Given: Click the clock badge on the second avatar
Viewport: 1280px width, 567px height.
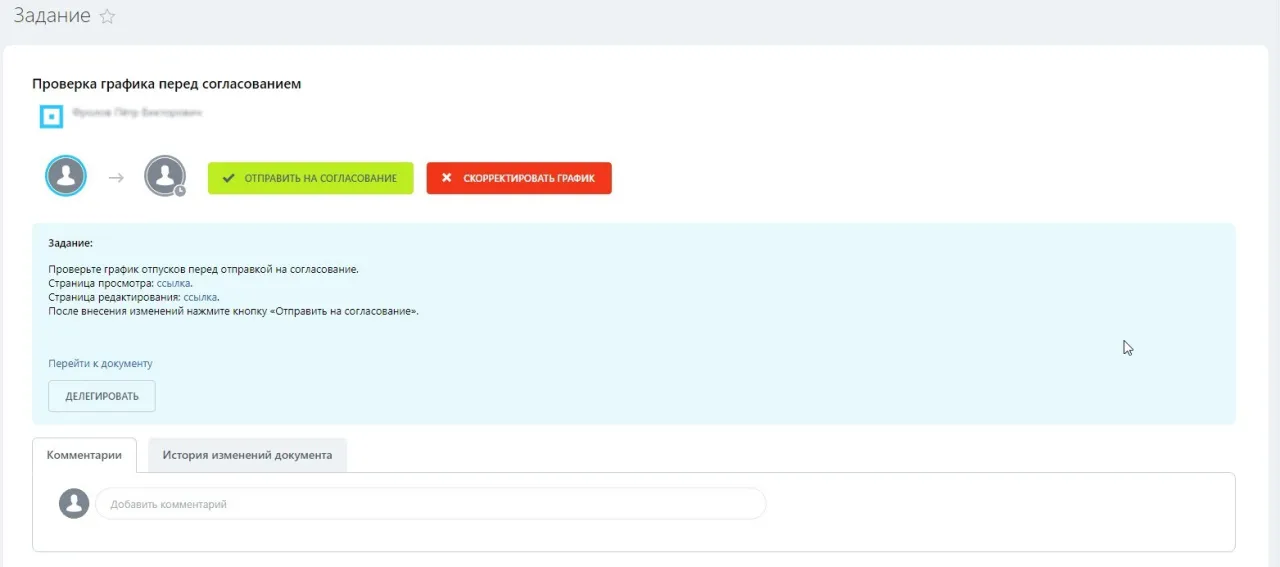Looking at the screenshot, I should (180, 190).
